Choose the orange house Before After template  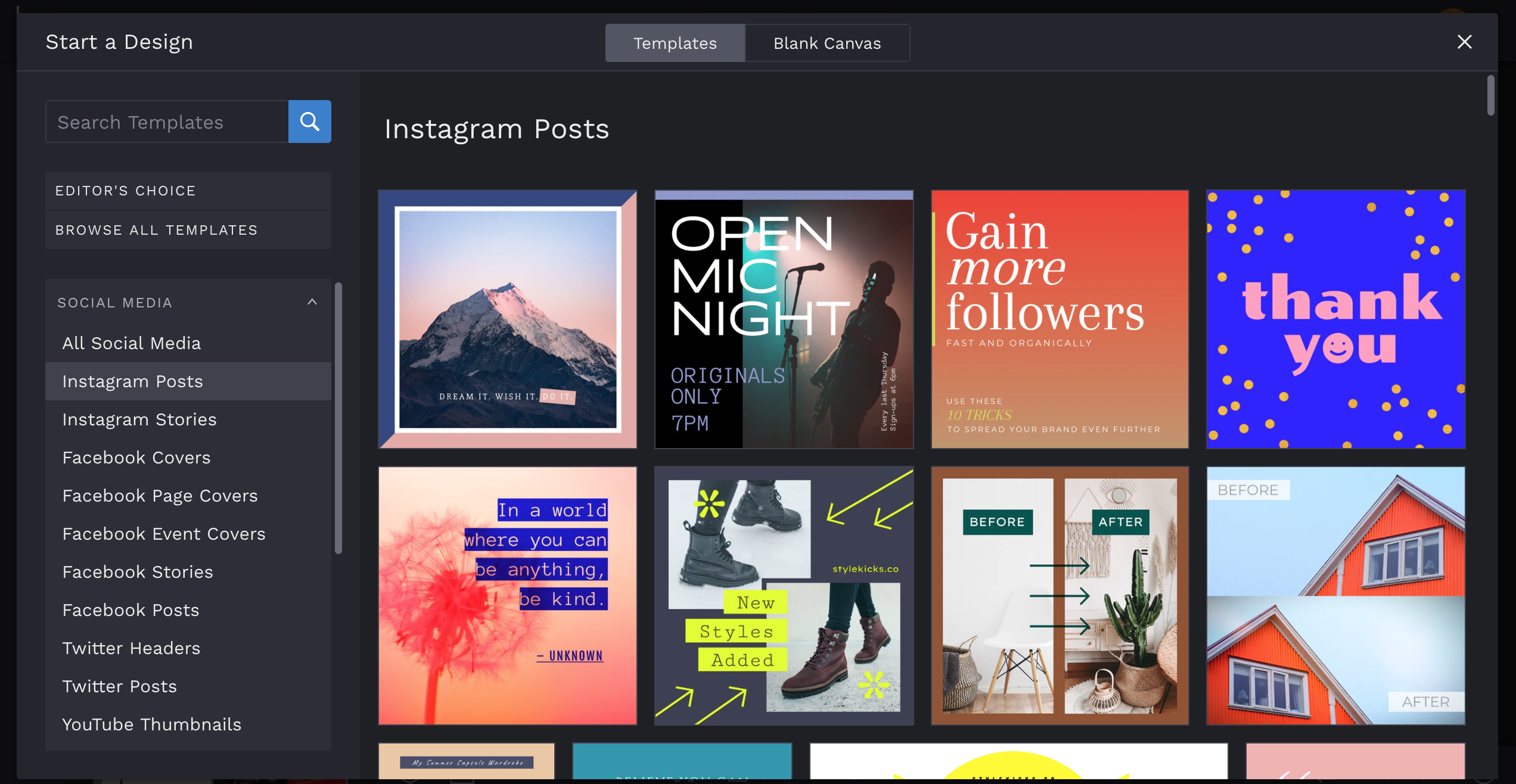coord(1336,596)
